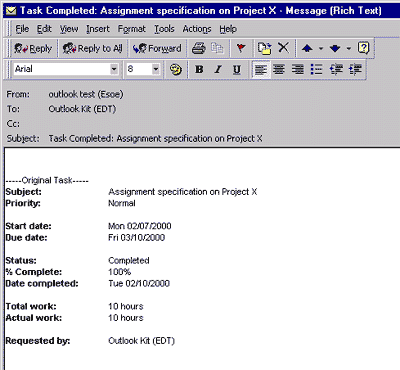This screenshot has width=400, height=370.
Task: Toggle Italic formatting
Action: click(218, 69)
